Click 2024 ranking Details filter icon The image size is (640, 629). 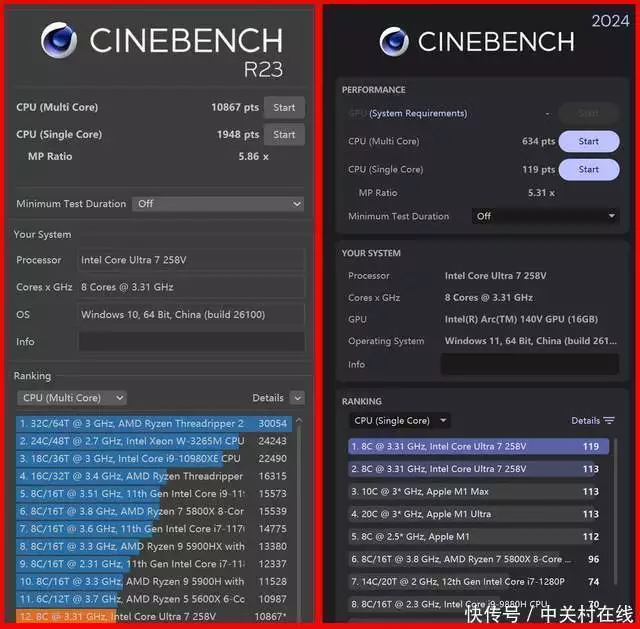click(609, 420)
